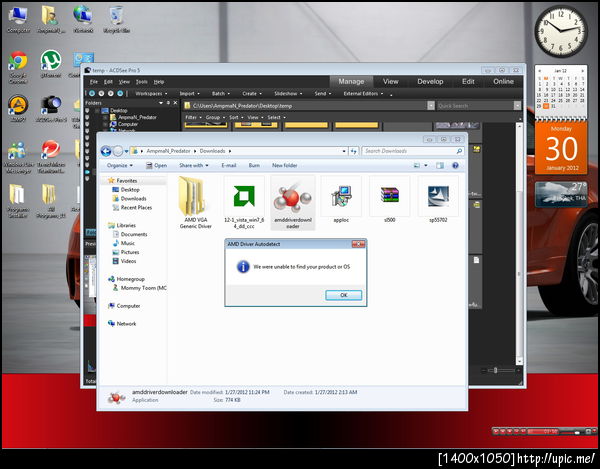Open Recent Places in the navigation pane
The width and height of the screenshot is (600, 469).
(x=132, y=208)
